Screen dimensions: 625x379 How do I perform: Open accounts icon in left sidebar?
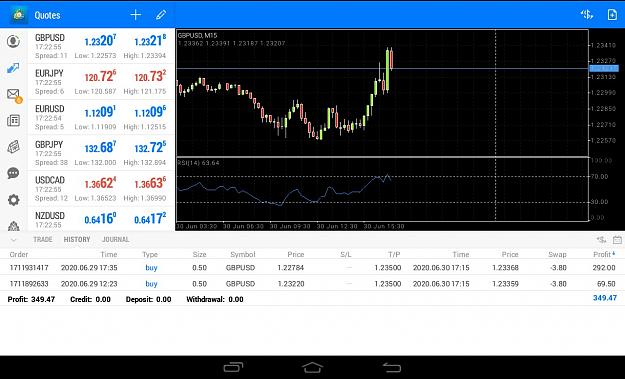pos(14,41)
